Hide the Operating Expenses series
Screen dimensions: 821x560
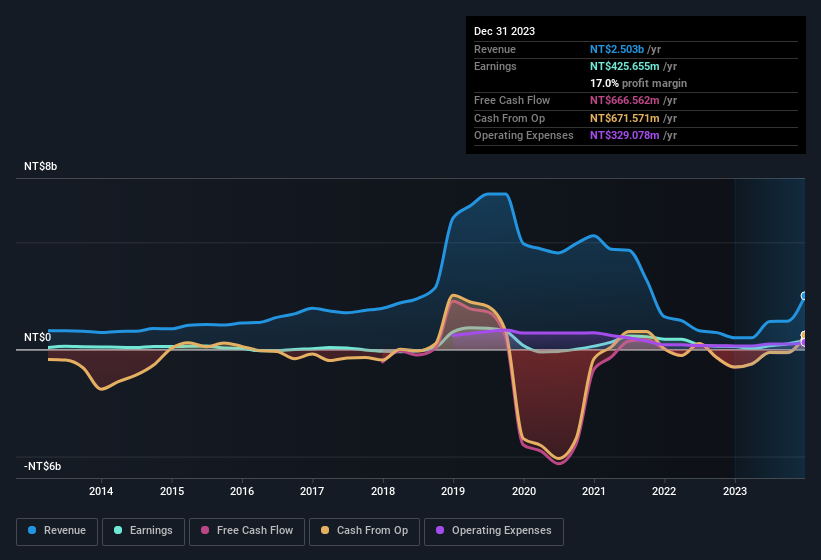click(x=494, y=531)
